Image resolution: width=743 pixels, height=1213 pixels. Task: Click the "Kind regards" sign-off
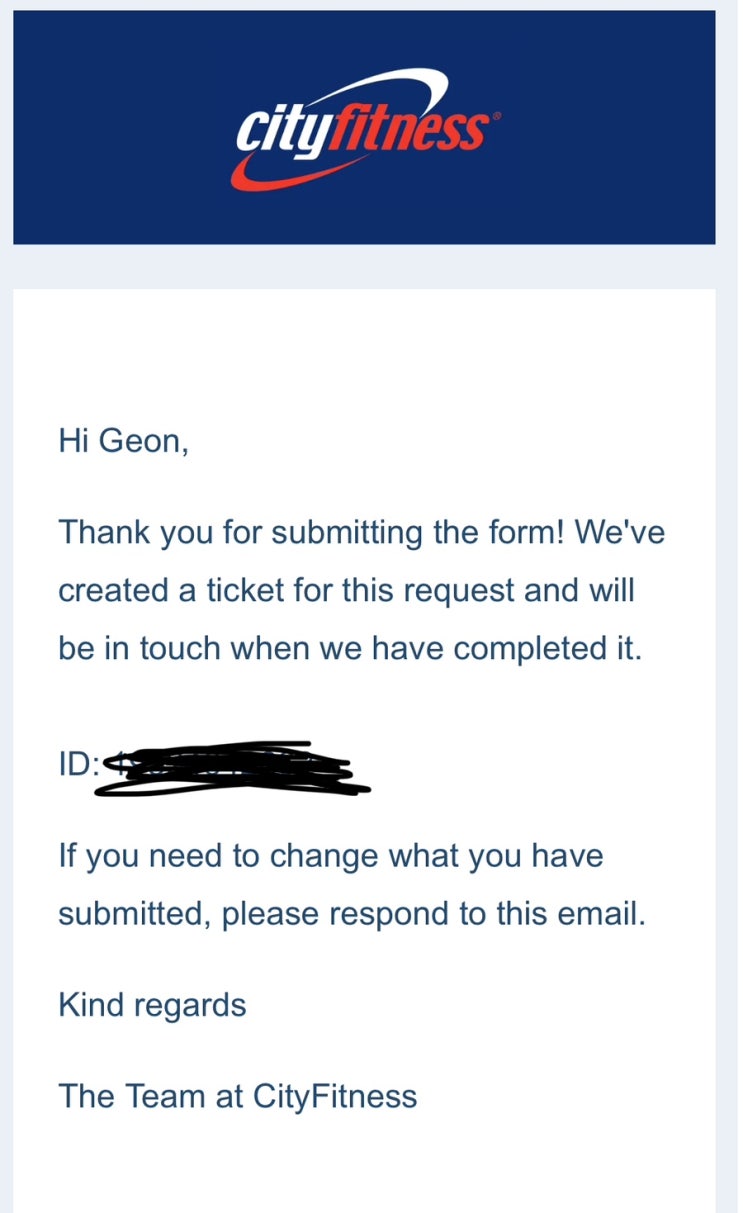pyautogui.click(x=152, y=1005)
